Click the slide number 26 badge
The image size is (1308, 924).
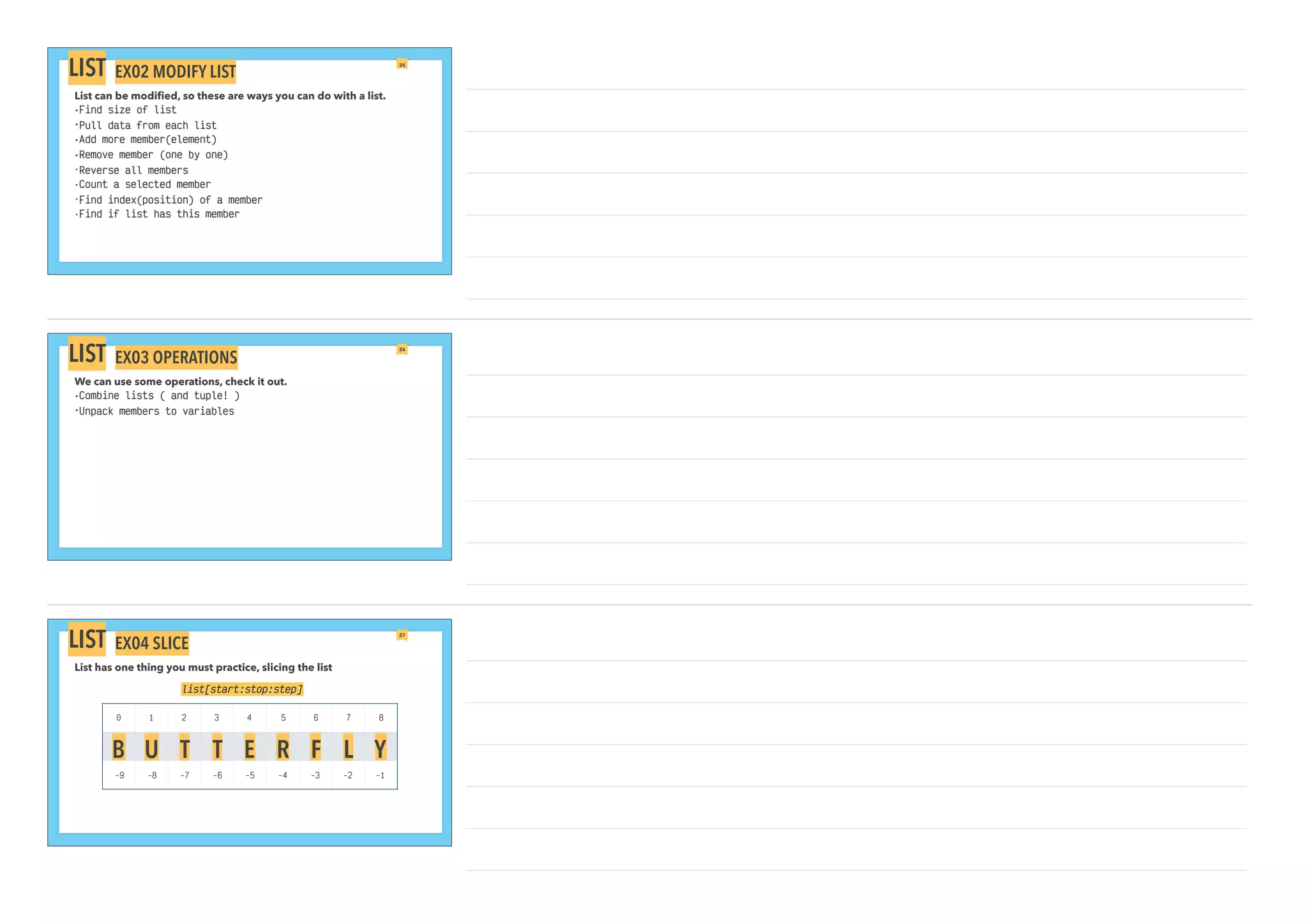402,349
